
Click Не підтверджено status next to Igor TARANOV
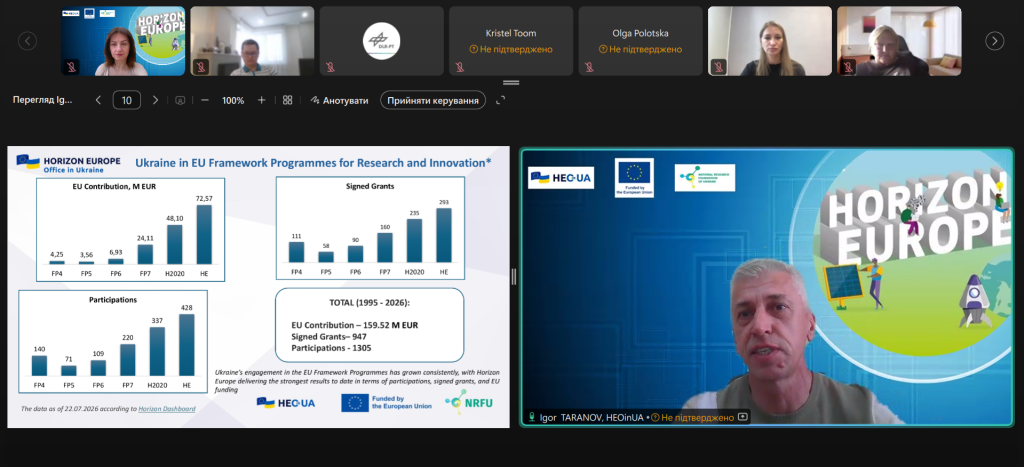pyautogui.click(x=692, y=417)
